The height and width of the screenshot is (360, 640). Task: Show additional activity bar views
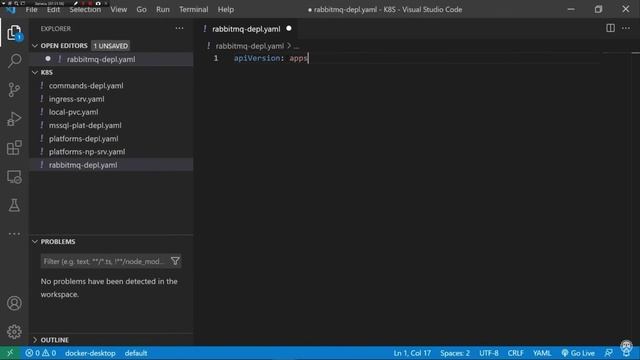coord(14,234)
